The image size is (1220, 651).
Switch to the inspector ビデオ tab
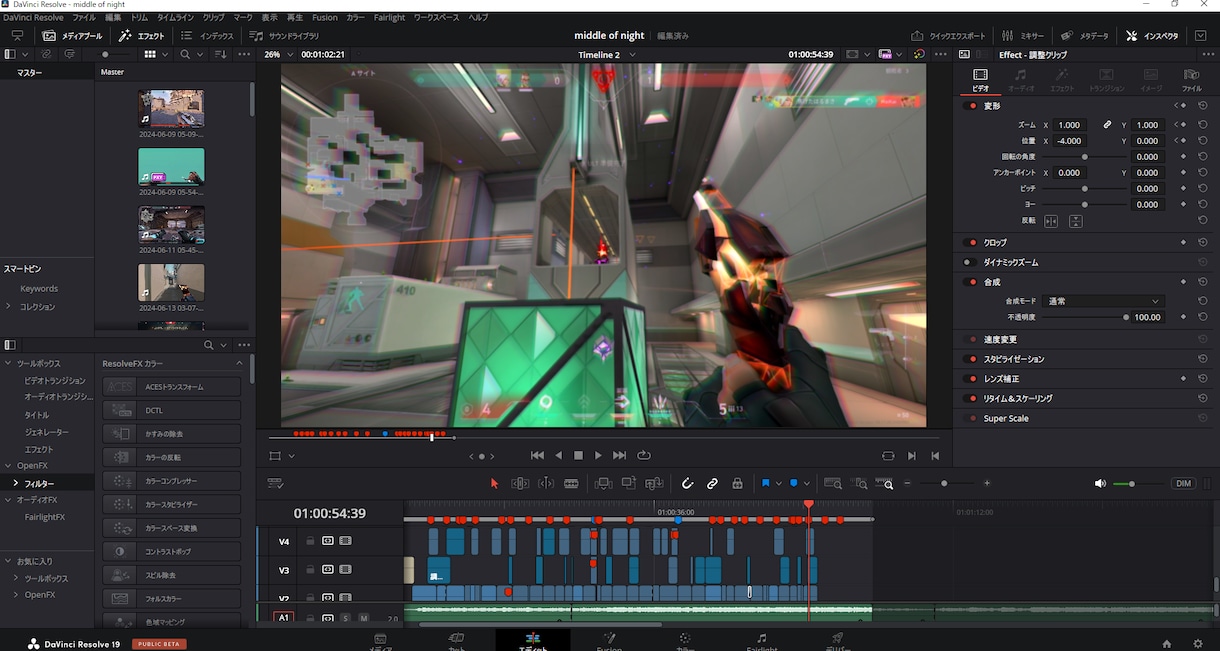pyautogui.click(x=980, y=79)
